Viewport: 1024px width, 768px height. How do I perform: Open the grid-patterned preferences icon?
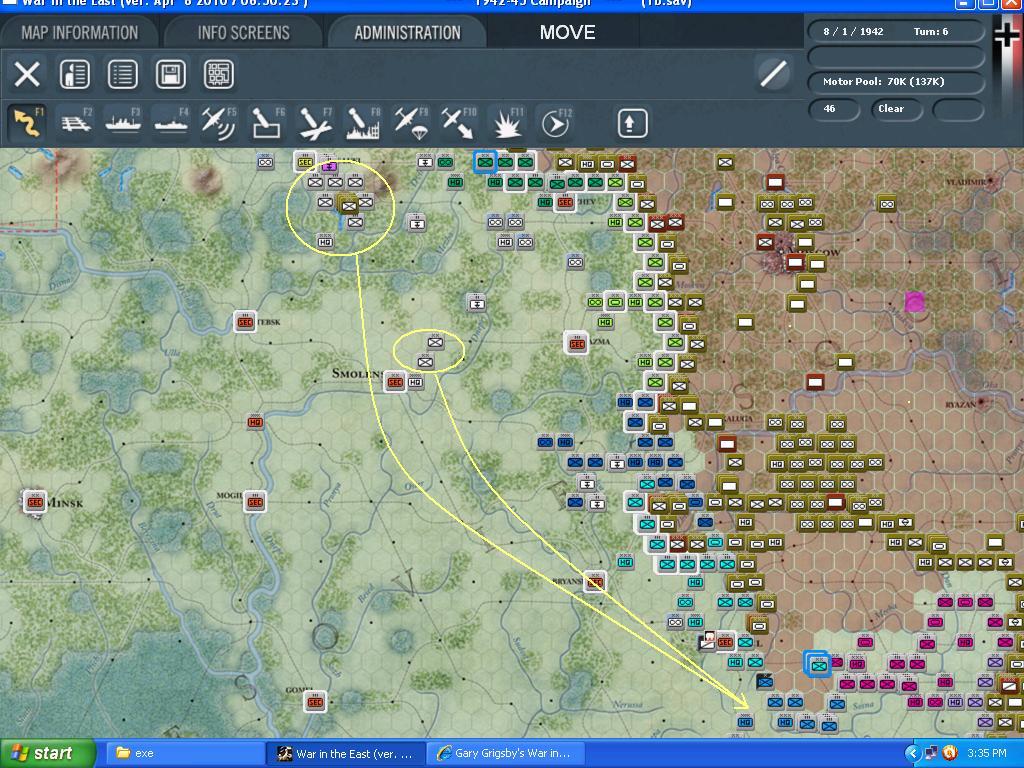219,74
